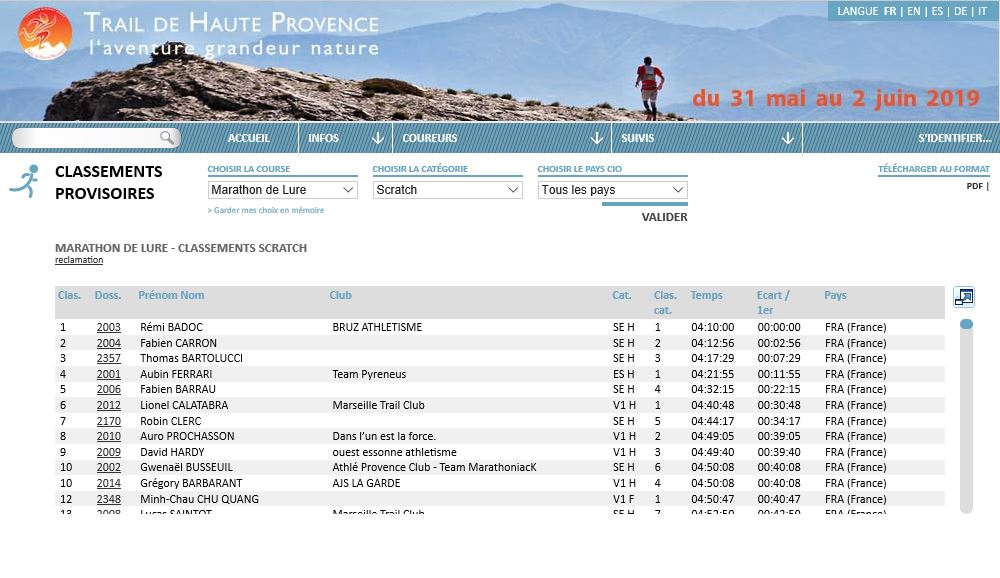The height and width of the screenshot is (578, 1000).
Task: Open the Tous les pays country dropdown
Action: coord(613,190)
